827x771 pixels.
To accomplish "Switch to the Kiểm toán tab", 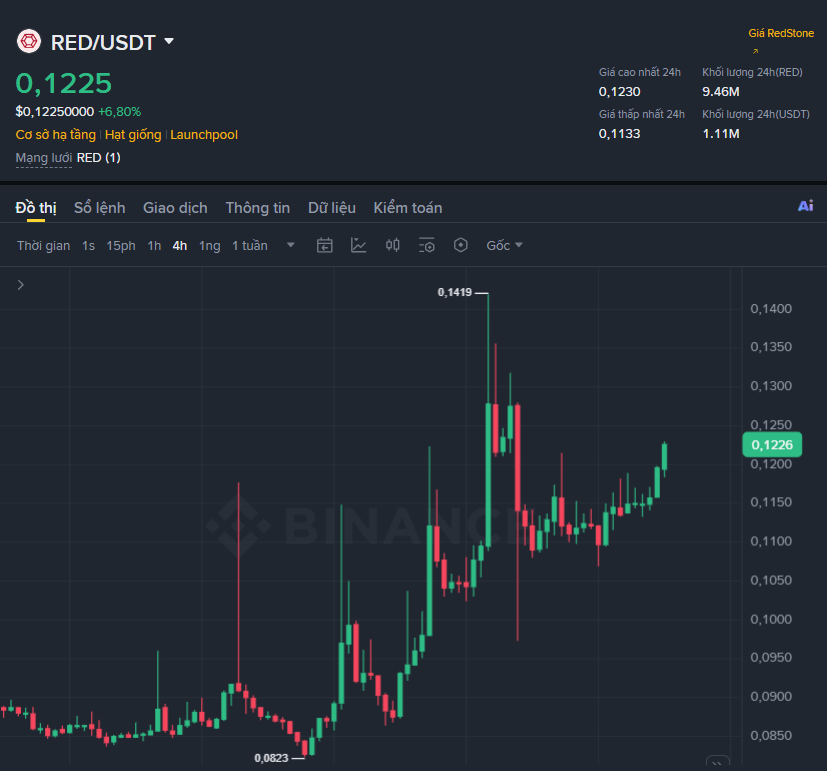I will click(x=408, y=208).
